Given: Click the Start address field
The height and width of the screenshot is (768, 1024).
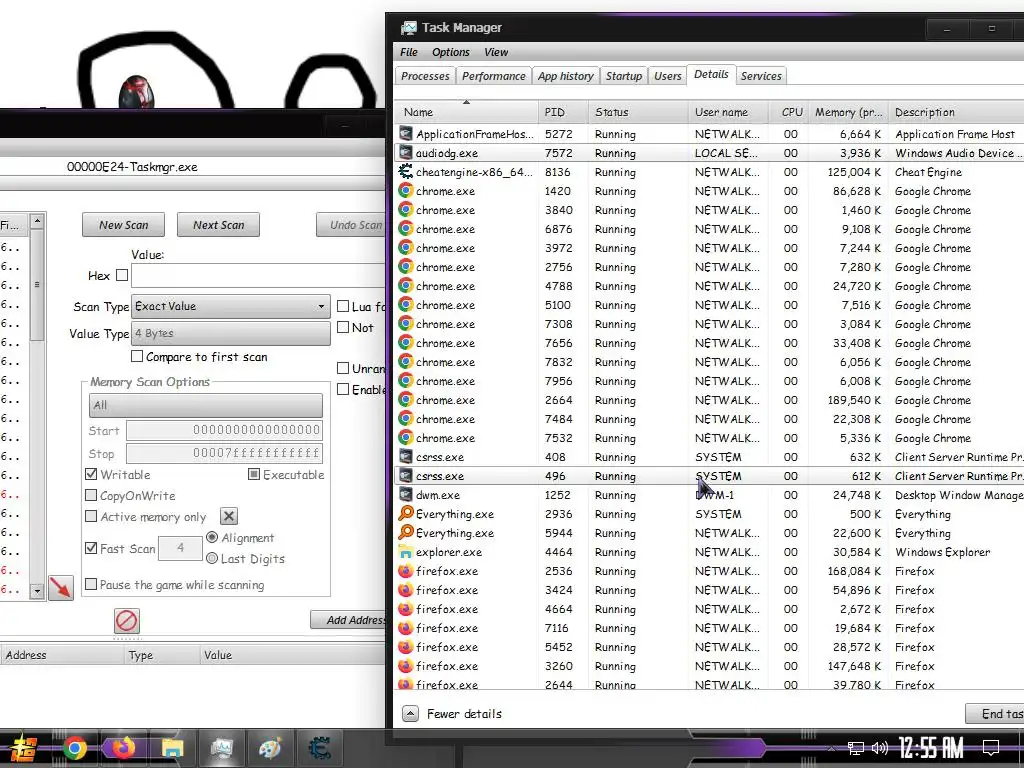Looking at the screenshot, I should [x=224, y=430].
